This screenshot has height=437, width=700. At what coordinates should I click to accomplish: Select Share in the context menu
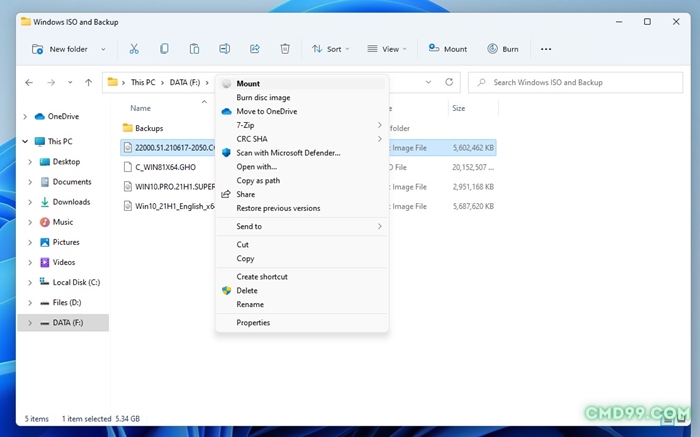tap(302, 194)
